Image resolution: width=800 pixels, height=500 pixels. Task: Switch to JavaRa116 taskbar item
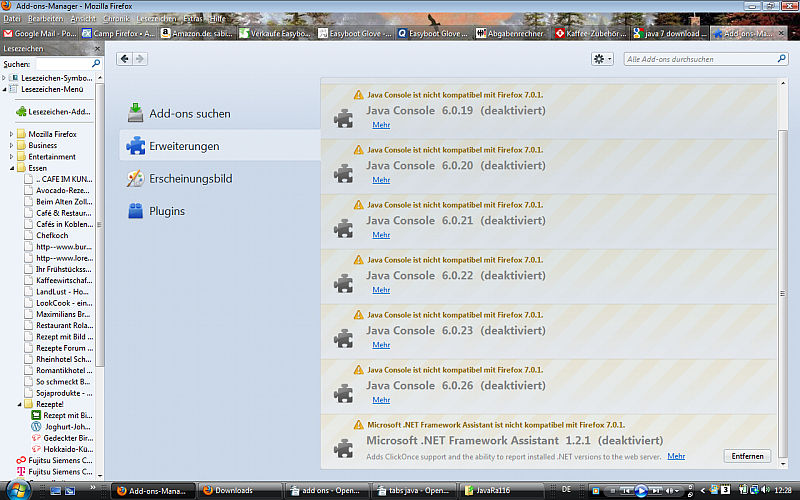point(499,490)
